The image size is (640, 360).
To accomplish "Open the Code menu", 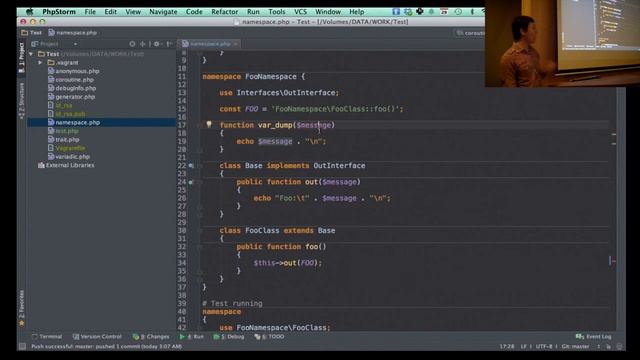I will tap(194, 12).
